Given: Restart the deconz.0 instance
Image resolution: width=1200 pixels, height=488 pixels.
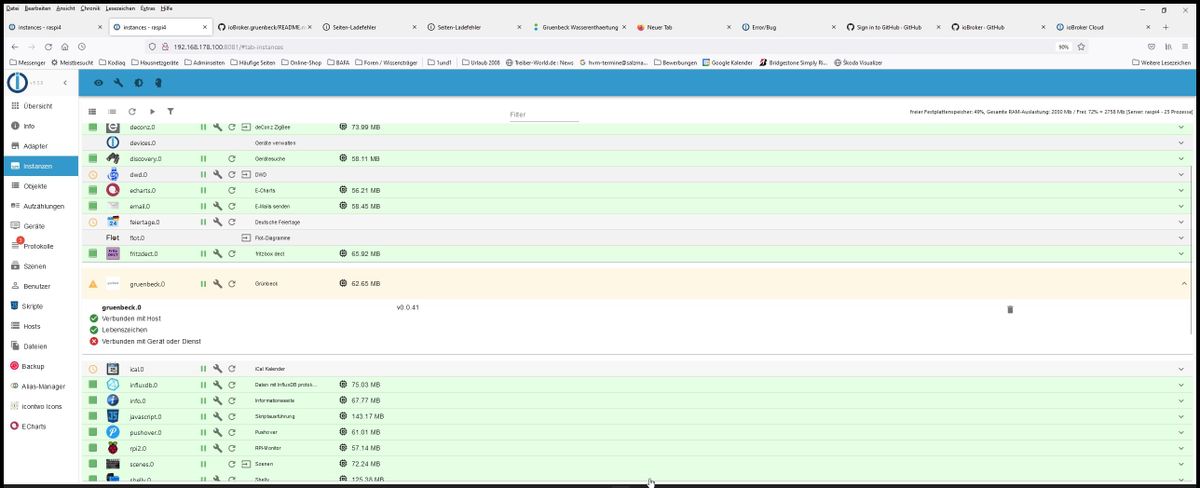Looking at the screenshot, I should 232,127.
